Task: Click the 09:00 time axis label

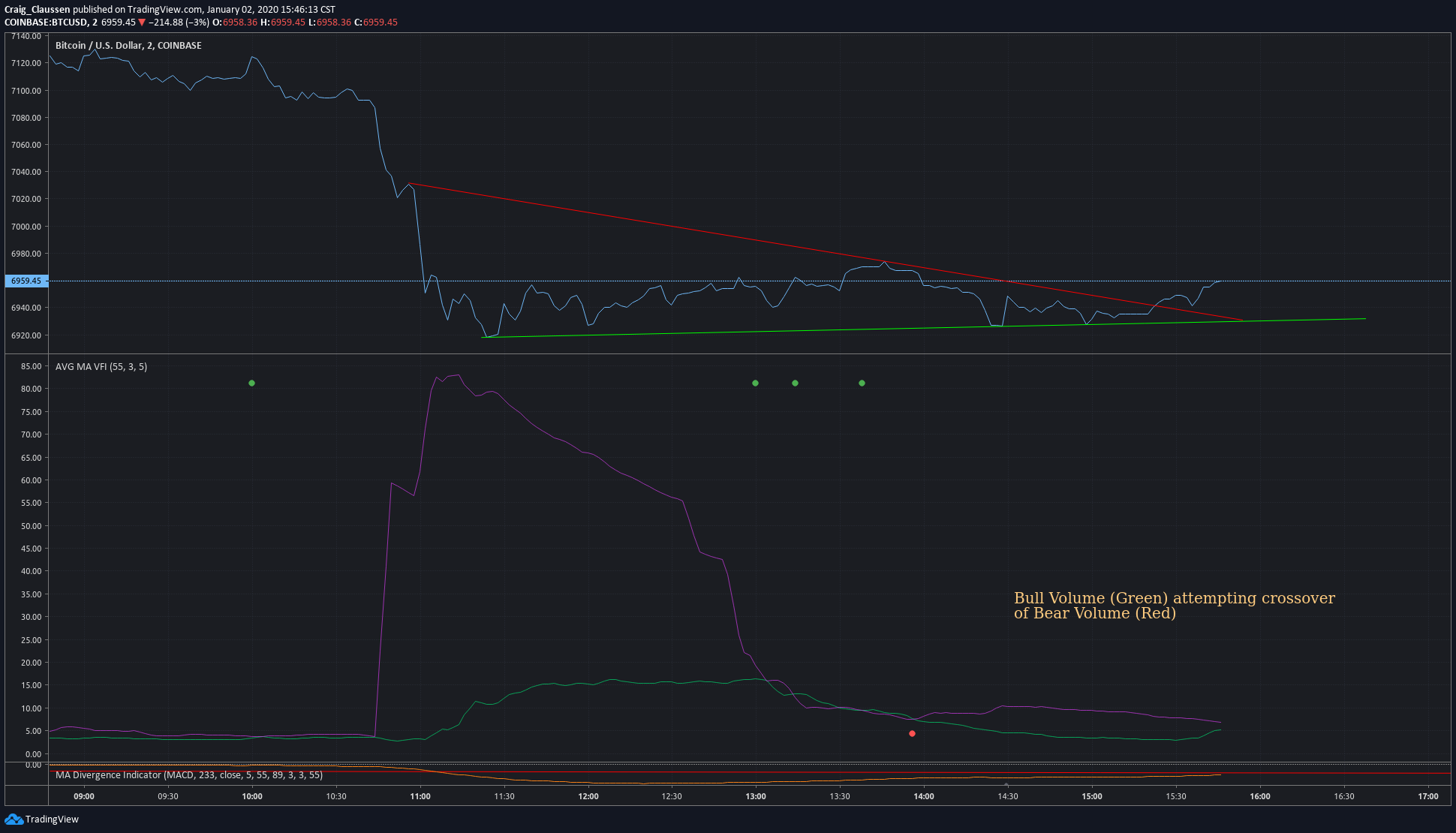Action: (84, 796)
